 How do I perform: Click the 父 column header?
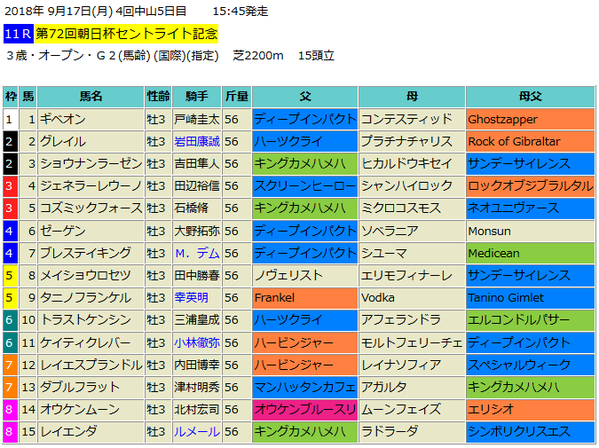coord(305,96)
